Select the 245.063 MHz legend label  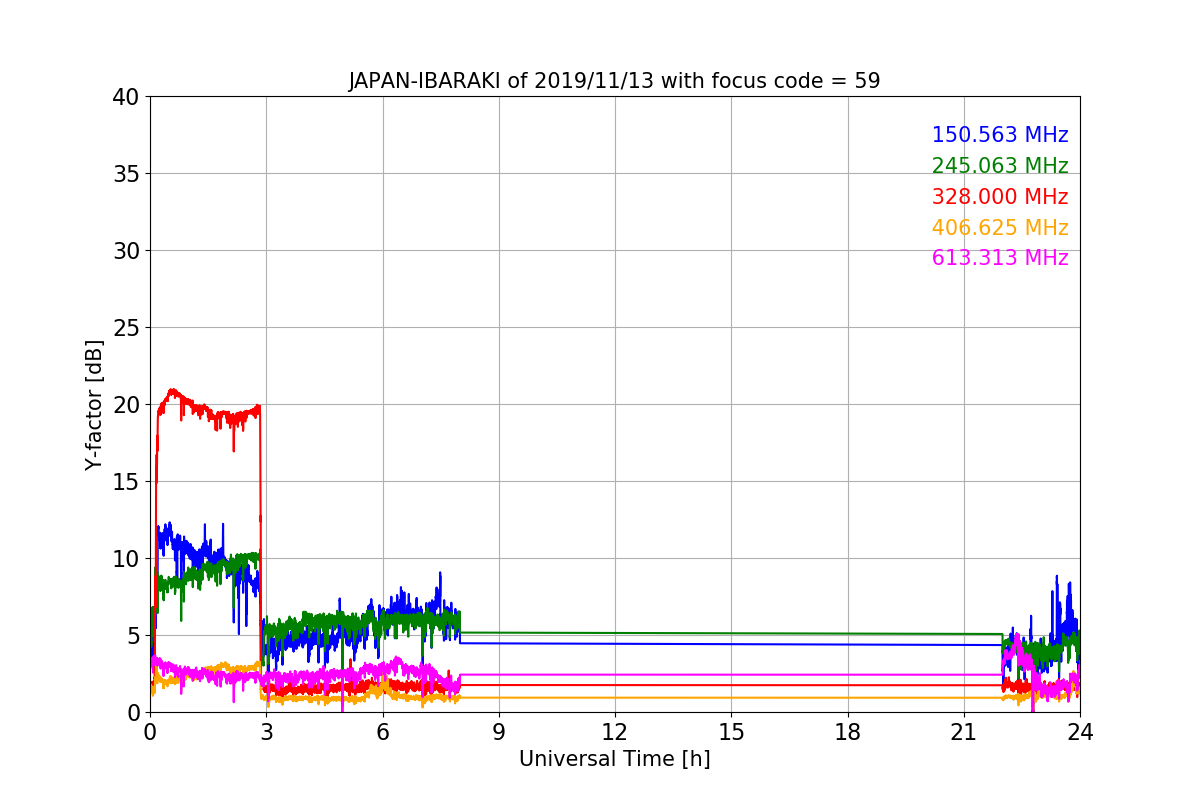click(x=1000, y=166)
